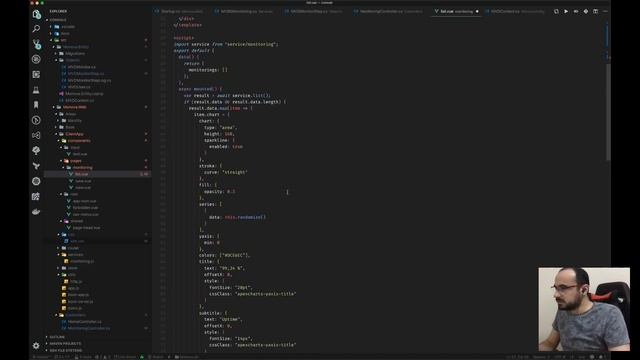640x360 pixels.
Task: Click the 'monitorings: []' code line
Action: pyautogui.click(x=208, y=70)
